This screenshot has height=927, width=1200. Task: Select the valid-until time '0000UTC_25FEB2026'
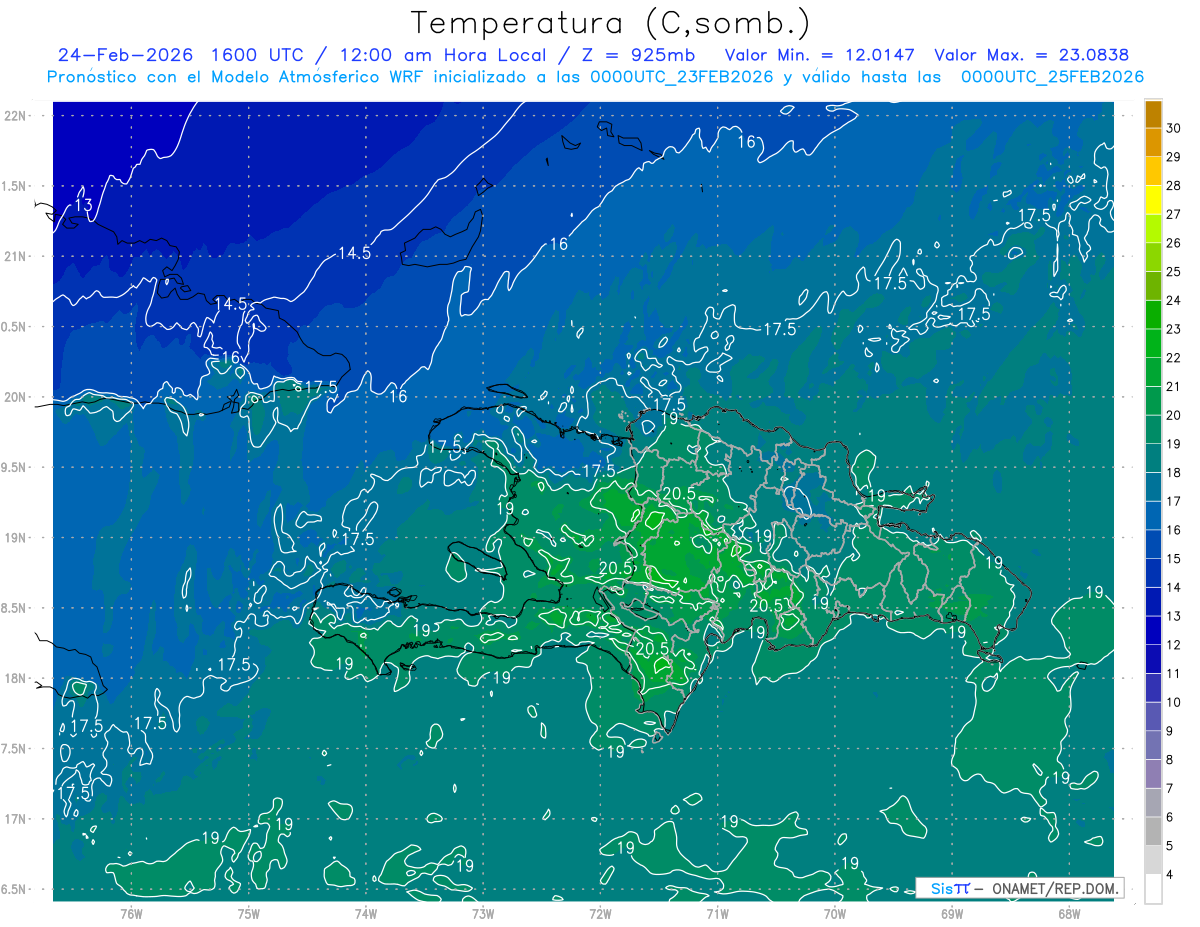pos(1052,77)
